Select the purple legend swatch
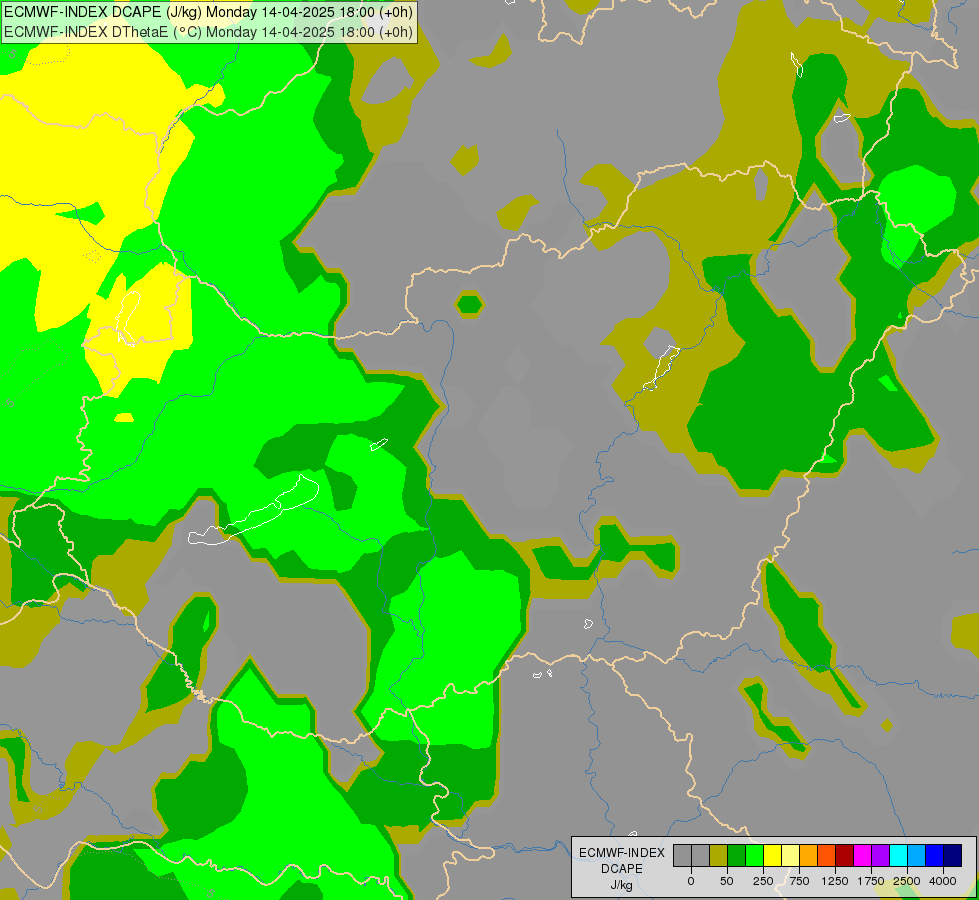 880,855
